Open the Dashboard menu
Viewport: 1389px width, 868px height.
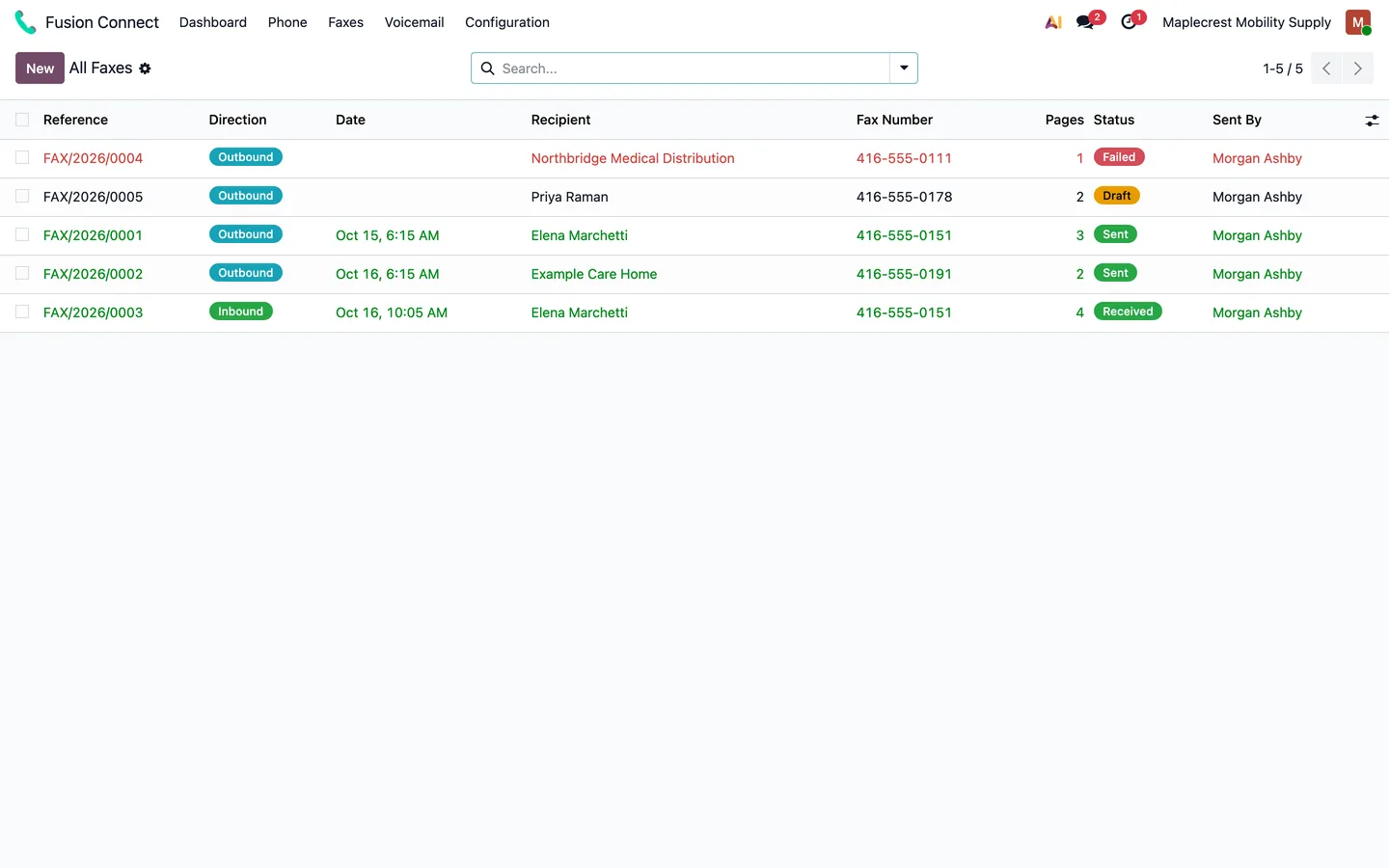click(x=213, y=22)
